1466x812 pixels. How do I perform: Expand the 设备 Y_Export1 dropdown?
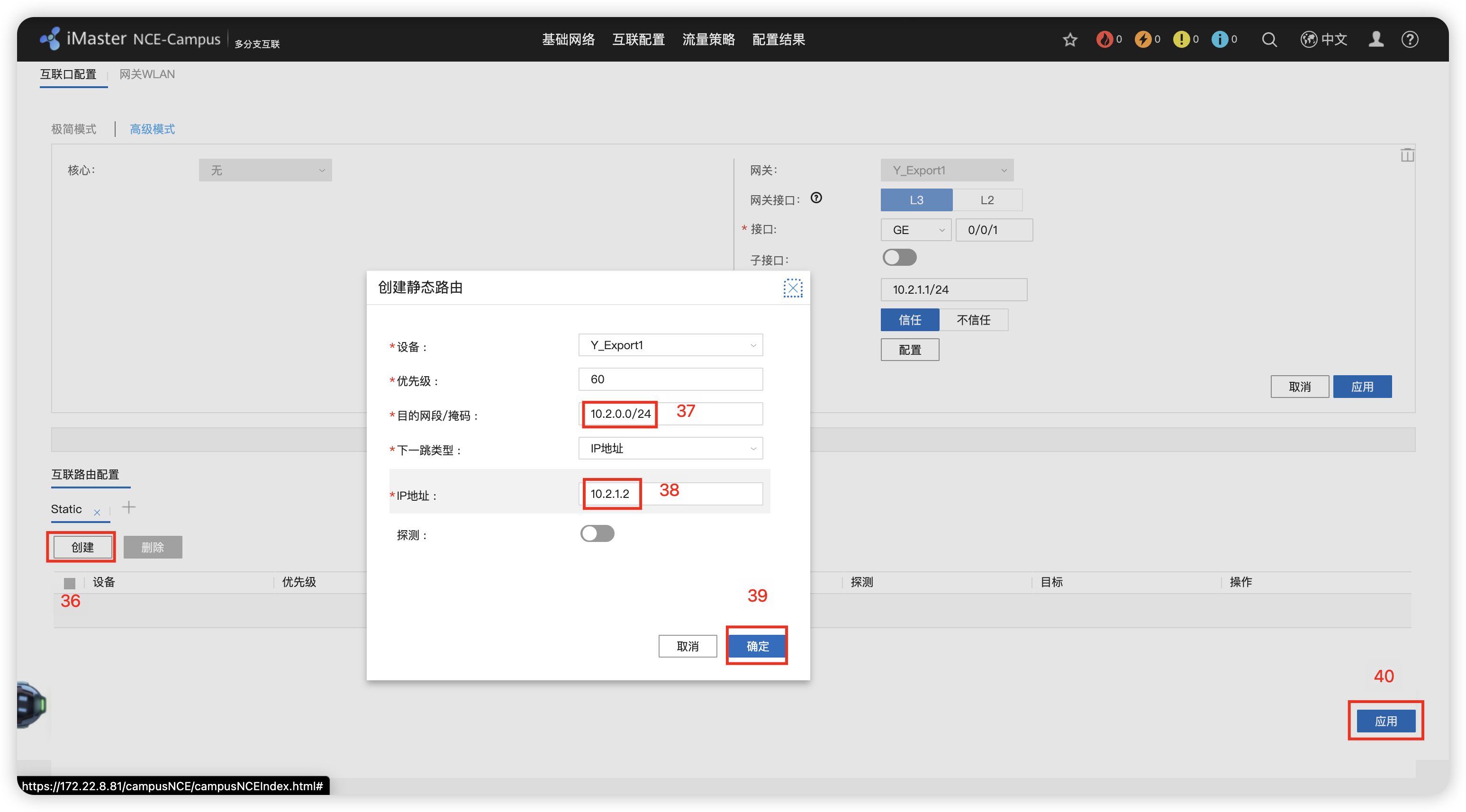click(x=670, y=345)
